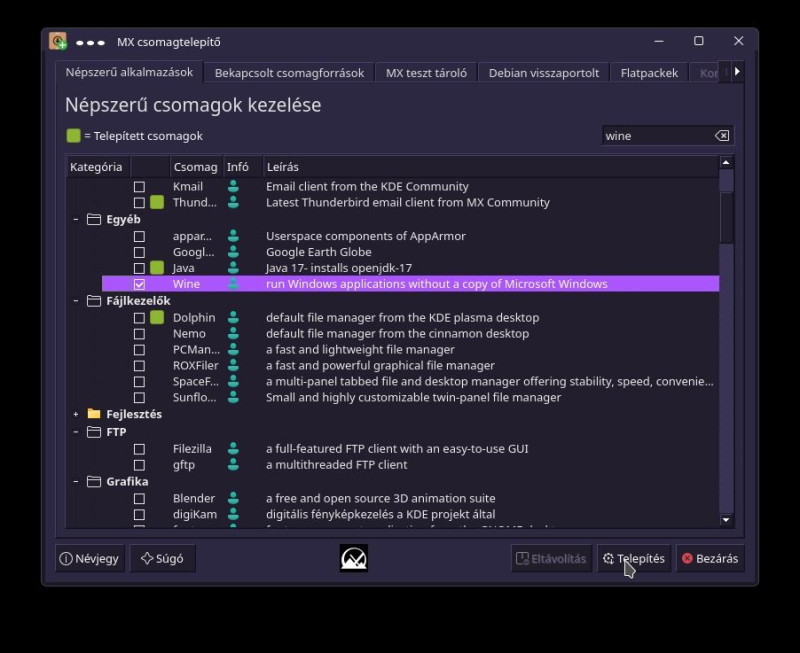
Task: Open the Névjegy about dialog
Action: pyautogui.click(x=90, y=559)
